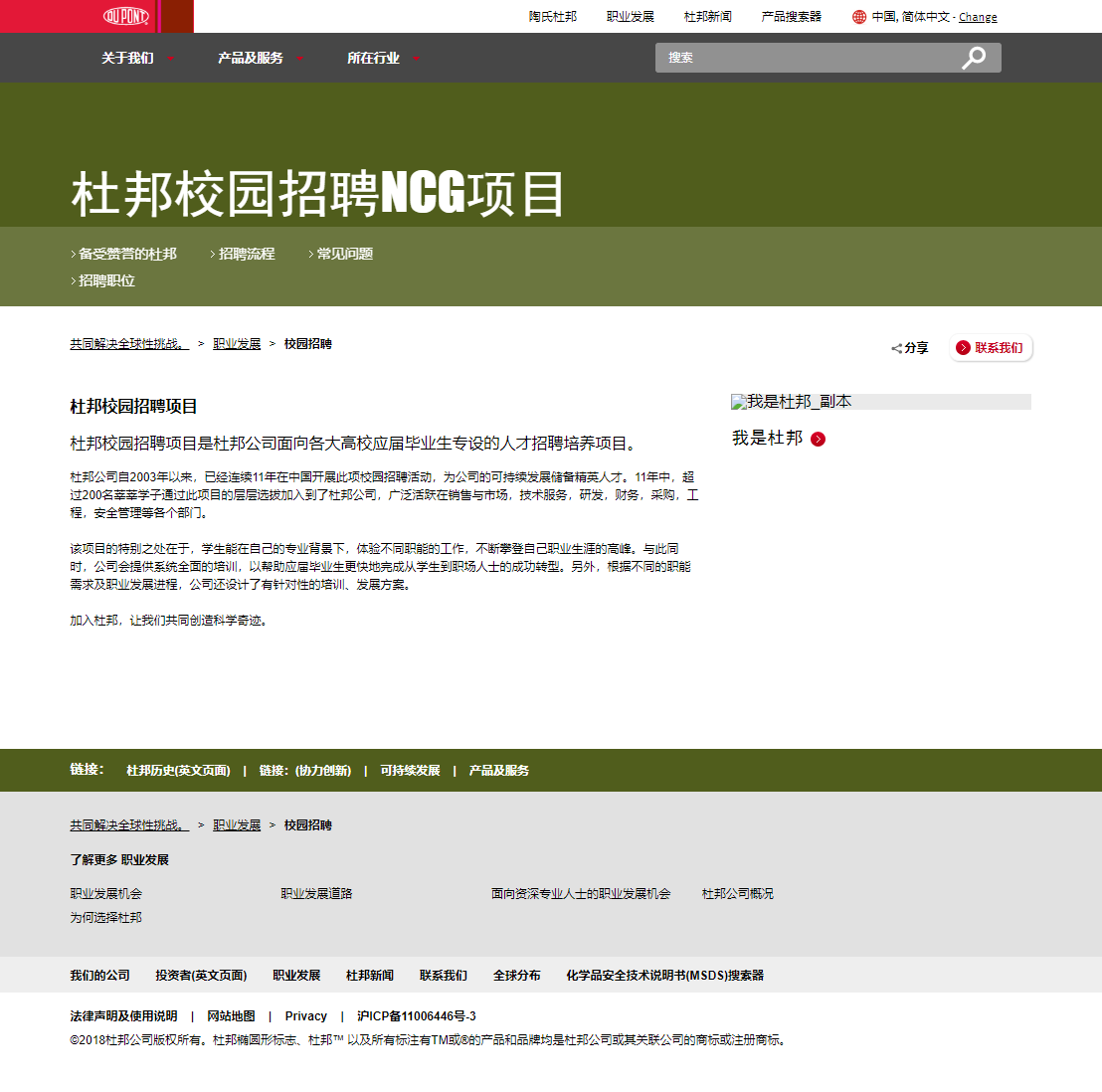Viewport: 1102px width, 1092px height.
Task: Click the 杜邦校园招聘项目 section heading
Action: (133, 406)
